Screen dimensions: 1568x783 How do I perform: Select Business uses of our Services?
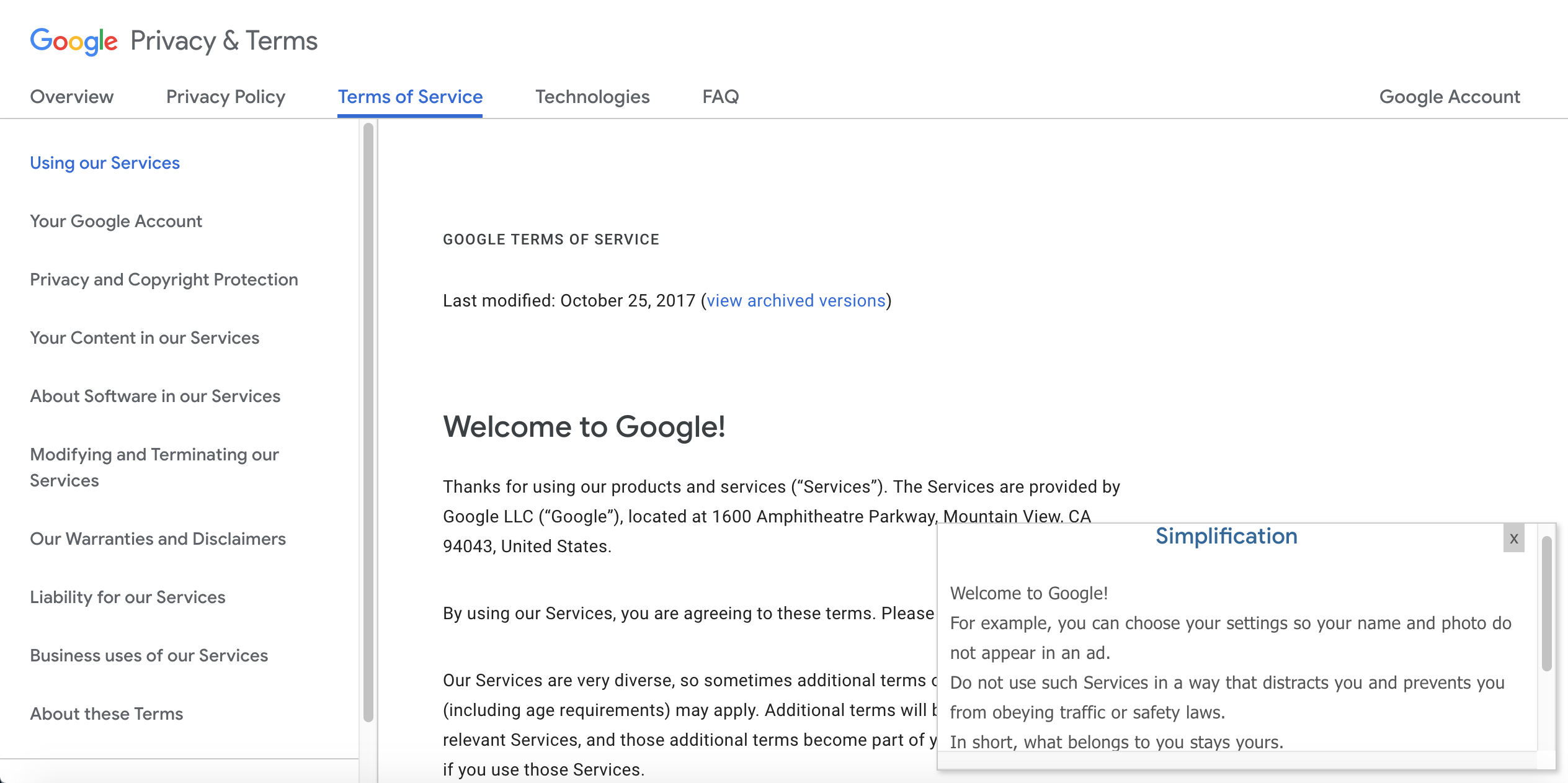coord(149,656)
